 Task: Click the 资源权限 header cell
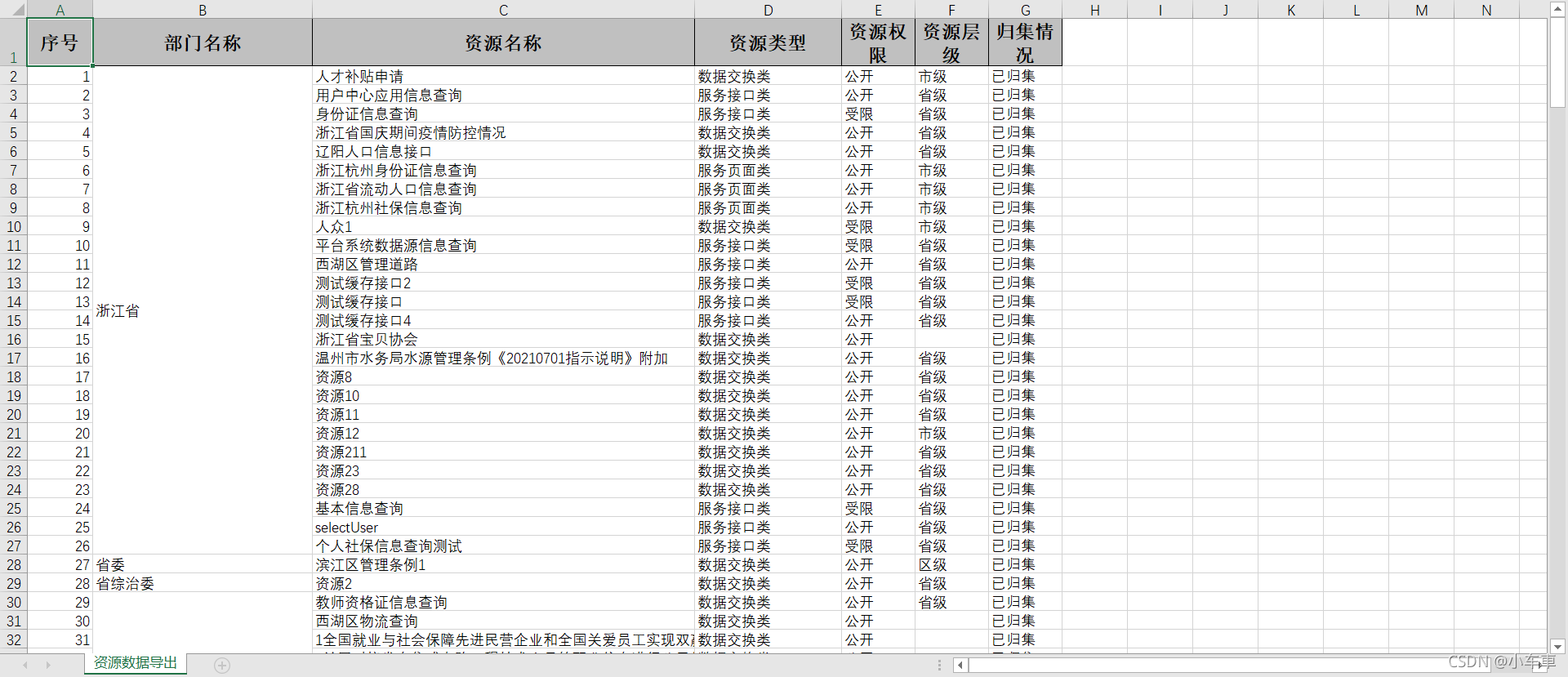tap(878, 42)
